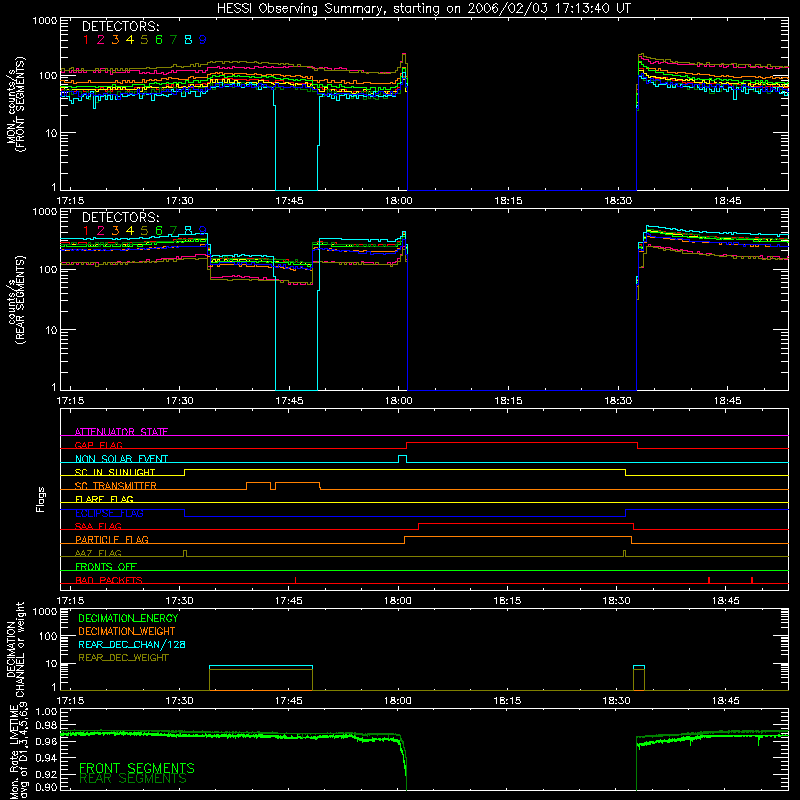Click blue detector 9 in front segments legend
800x800 pixels.
[x=203, y=40]
